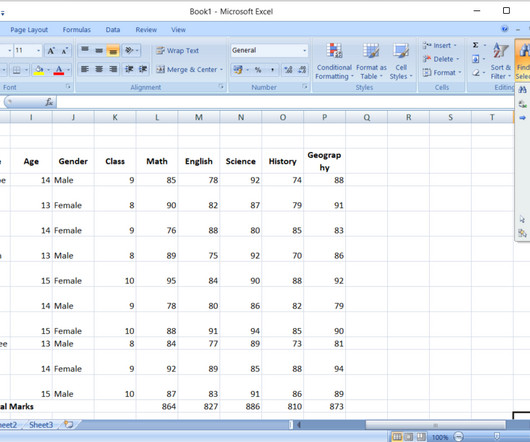Viewport: 530px width, 442px height.
Task: Open the Data tab
Action: (113, 30)
